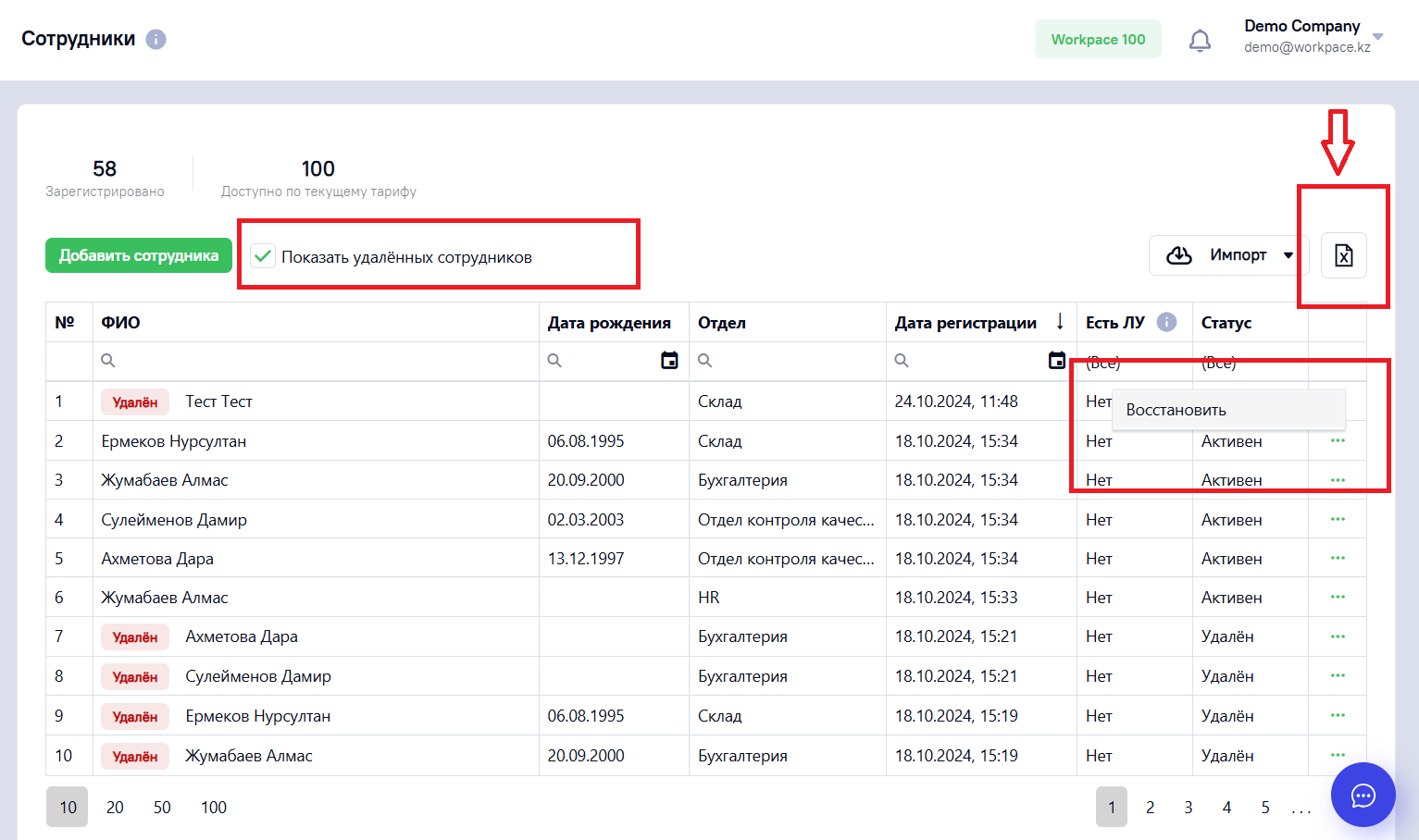The height and width of the screenshot is (840, 1419).
Task: Click info icon next to Сотрудники title
Action: [x=156, y=39]
